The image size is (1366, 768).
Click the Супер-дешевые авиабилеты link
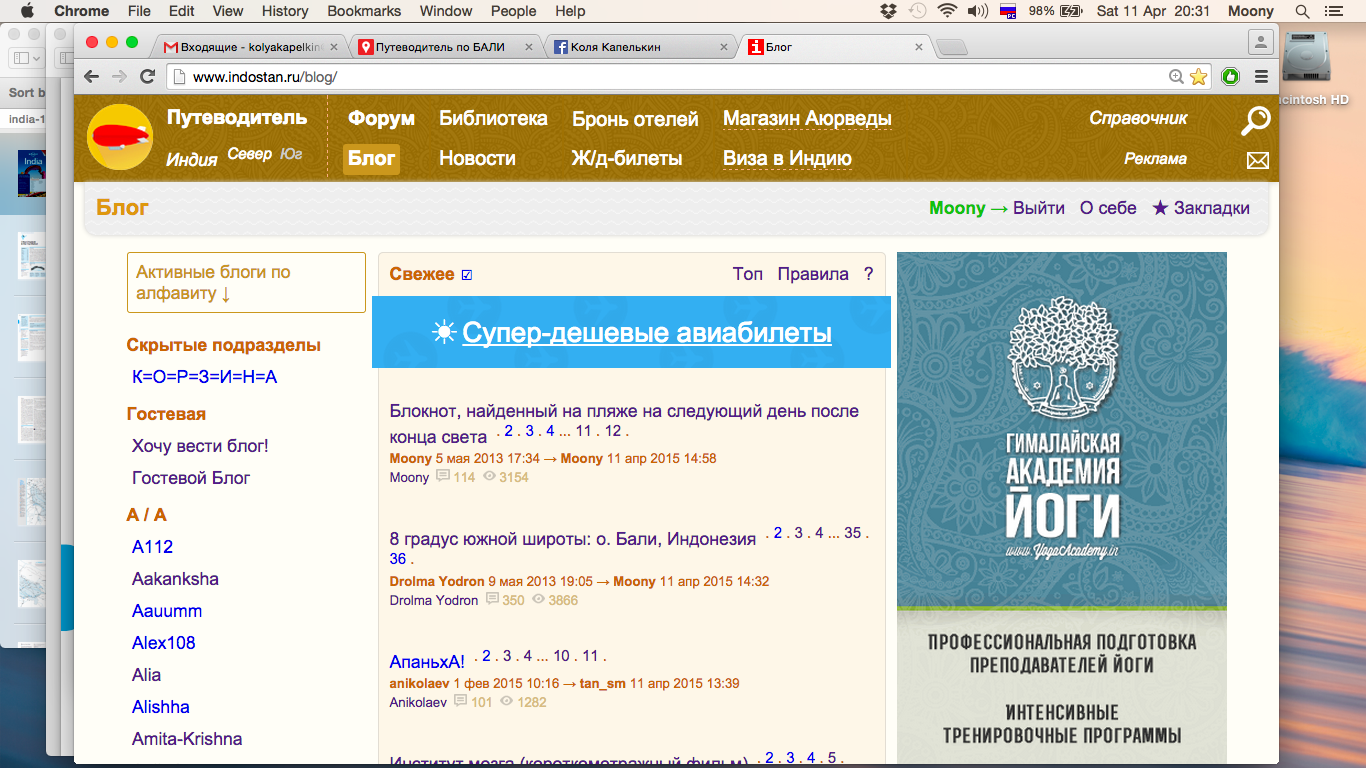646,333
